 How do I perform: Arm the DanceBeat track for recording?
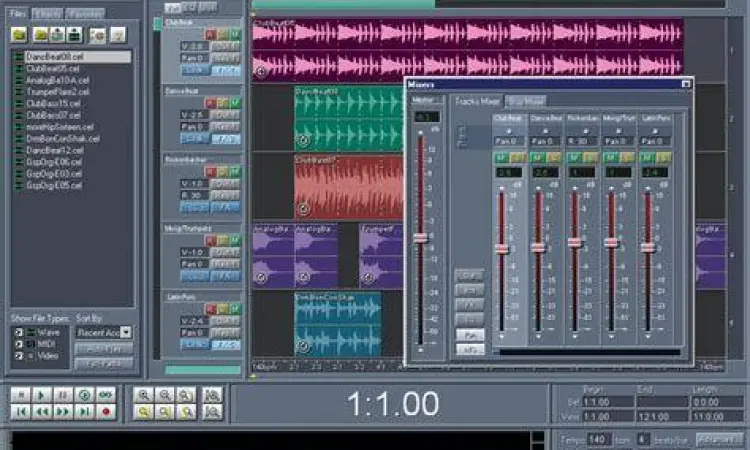point(210,103)
